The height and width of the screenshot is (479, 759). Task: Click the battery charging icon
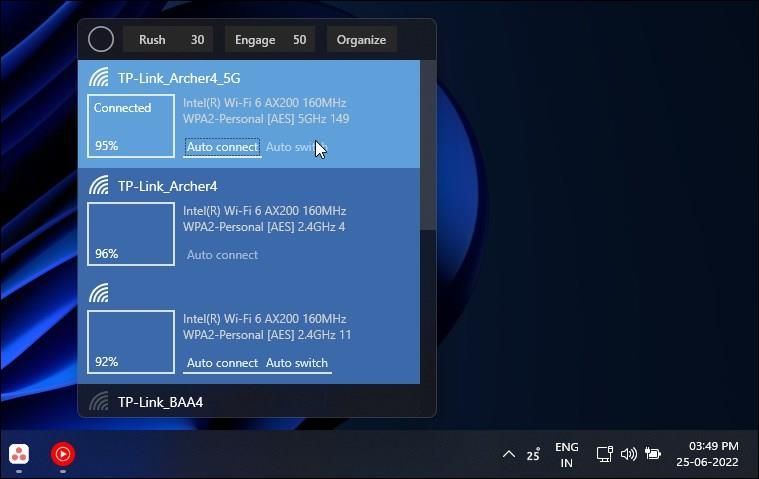(653, 454)
